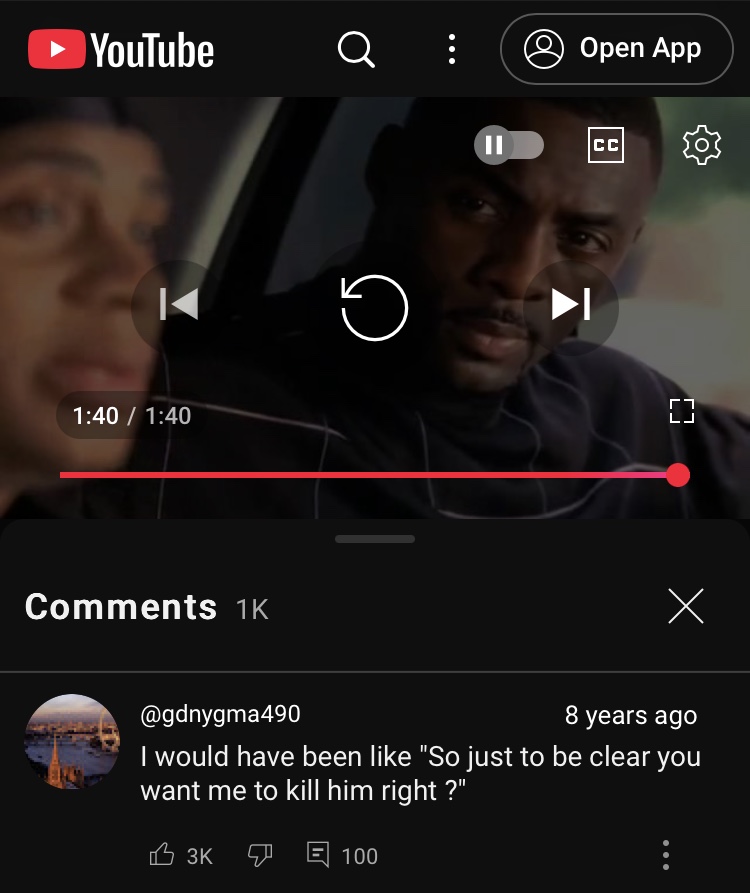
Task: Close the Comments panel
Action: pyautogui.click(x=686, y=606)
